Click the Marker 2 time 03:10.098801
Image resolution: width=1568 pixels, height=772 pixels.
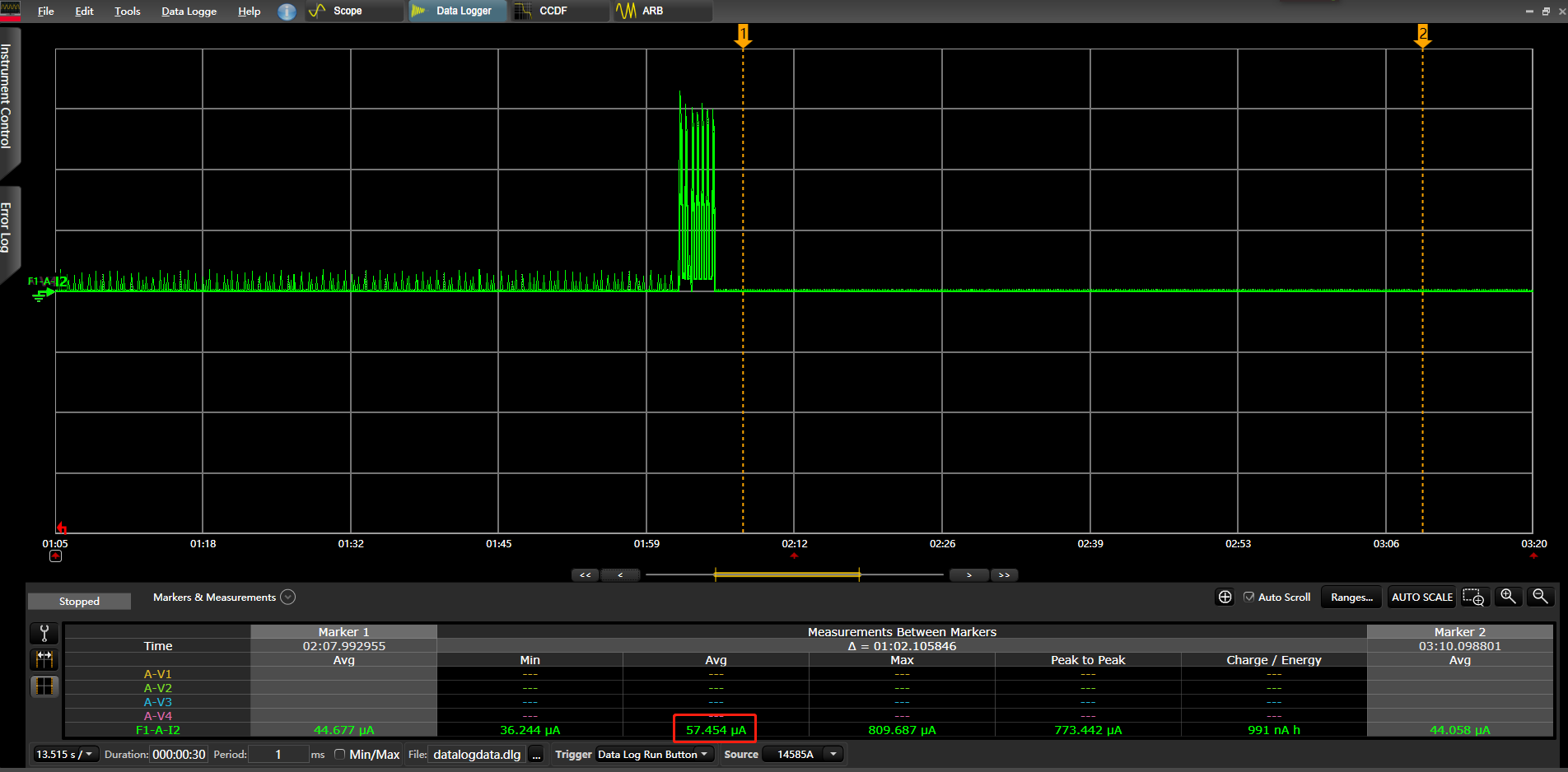(x=1460, y=646)
